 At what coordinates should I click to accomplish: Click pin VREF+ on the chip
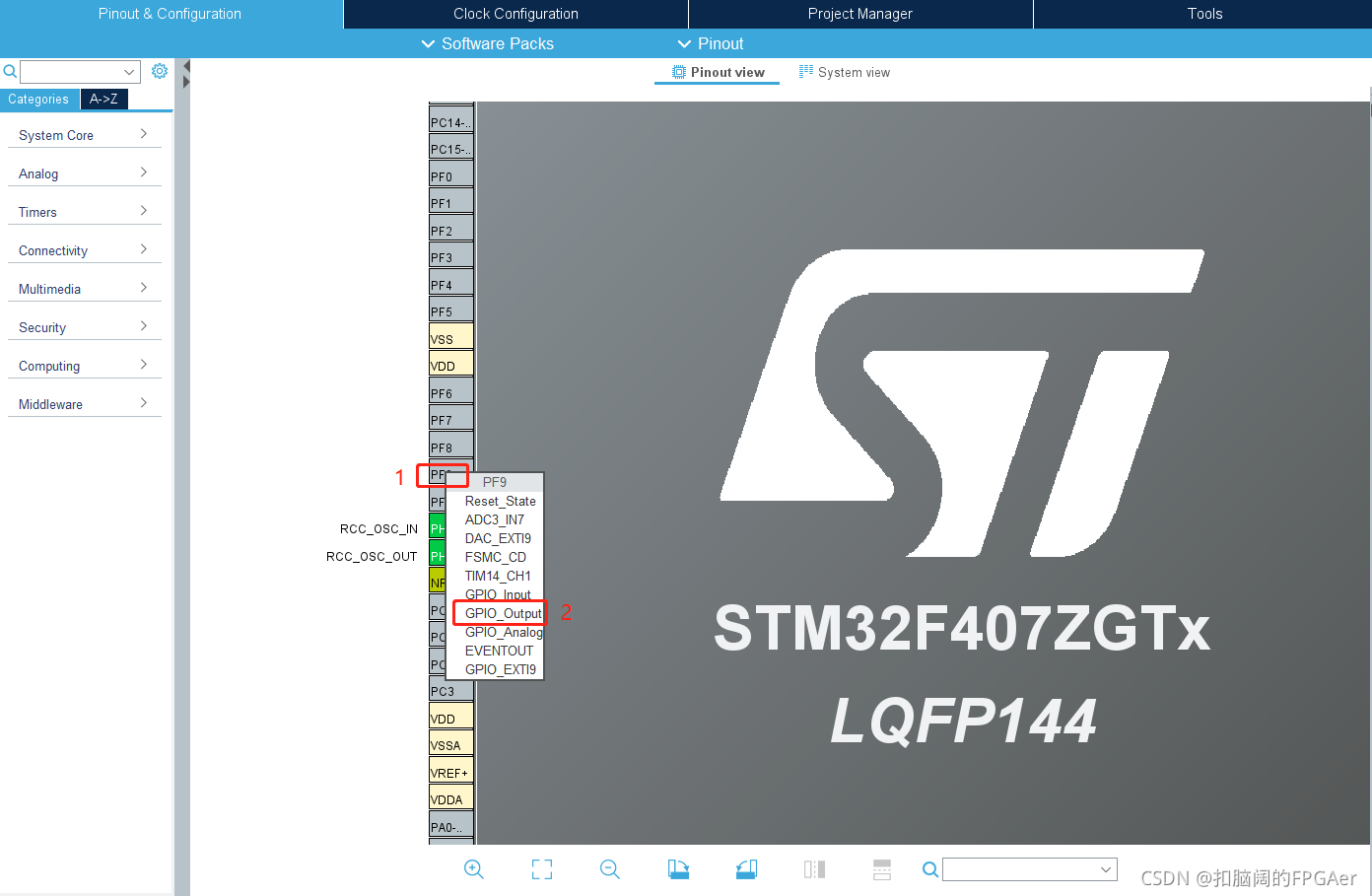click(x=451, y=772)
